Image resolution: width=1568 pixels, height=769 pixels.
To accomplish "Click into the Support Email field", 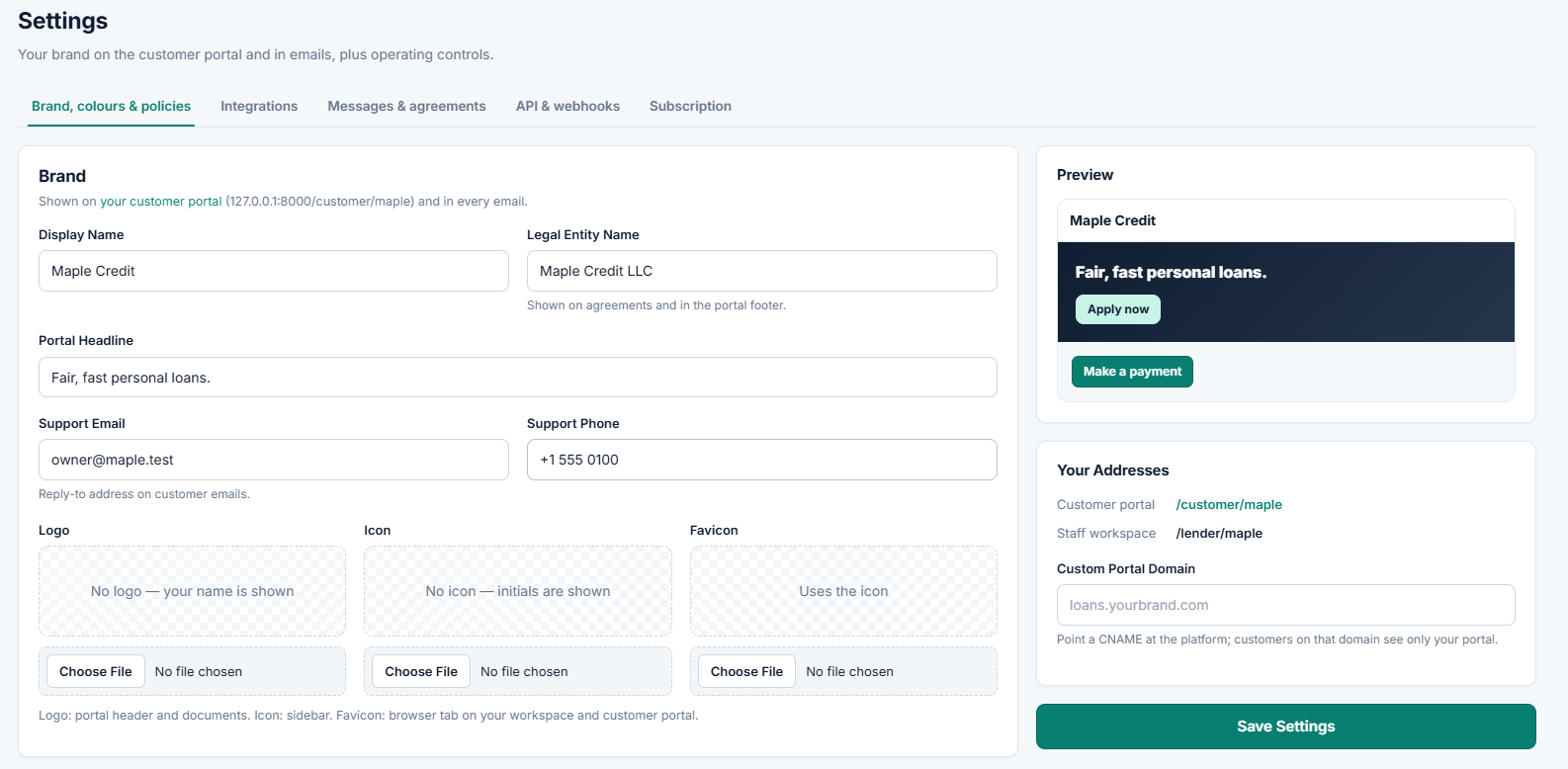I will click(274, 460).
